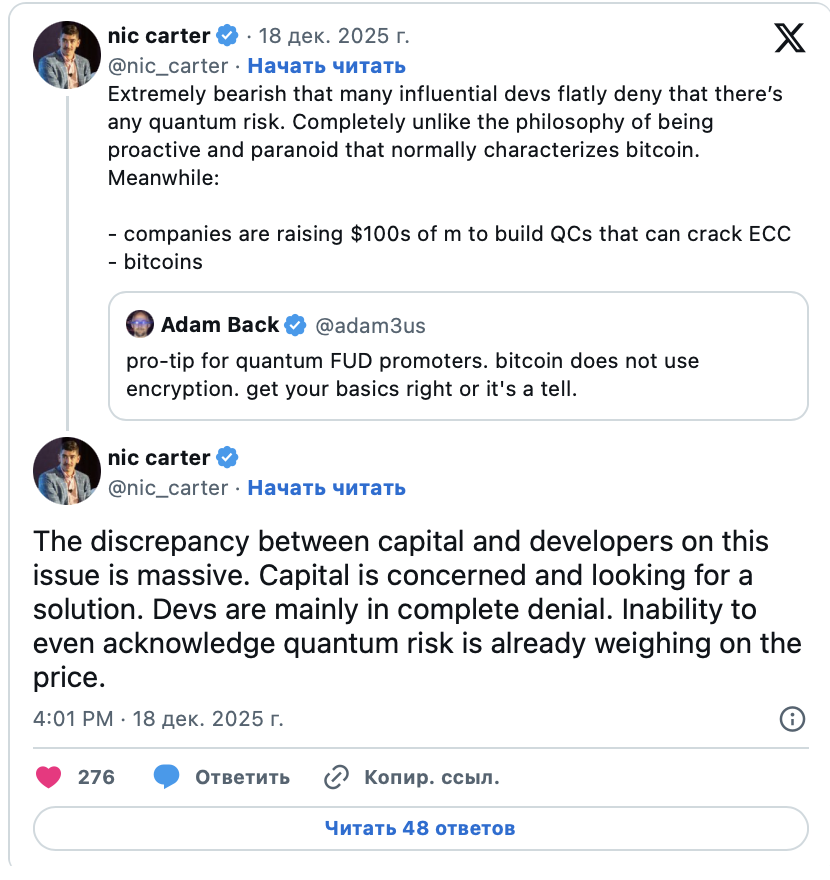Follow via lower "Начать читать" link
This screenshot has height=880, width=830.
[326, 488]
